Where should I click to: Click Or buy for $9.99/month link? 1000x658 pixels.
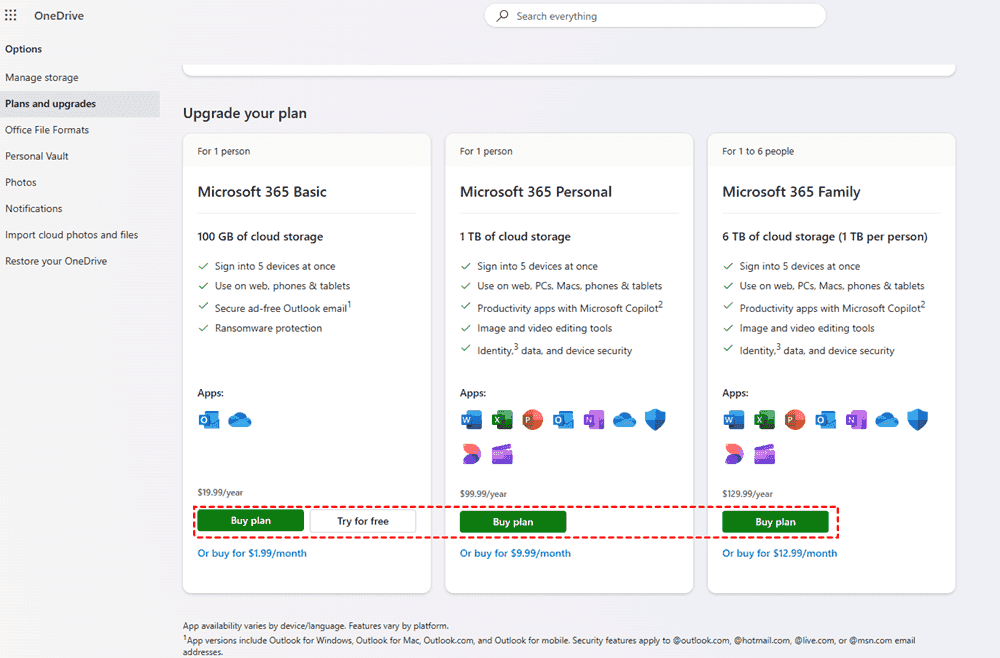coord(515,553)
